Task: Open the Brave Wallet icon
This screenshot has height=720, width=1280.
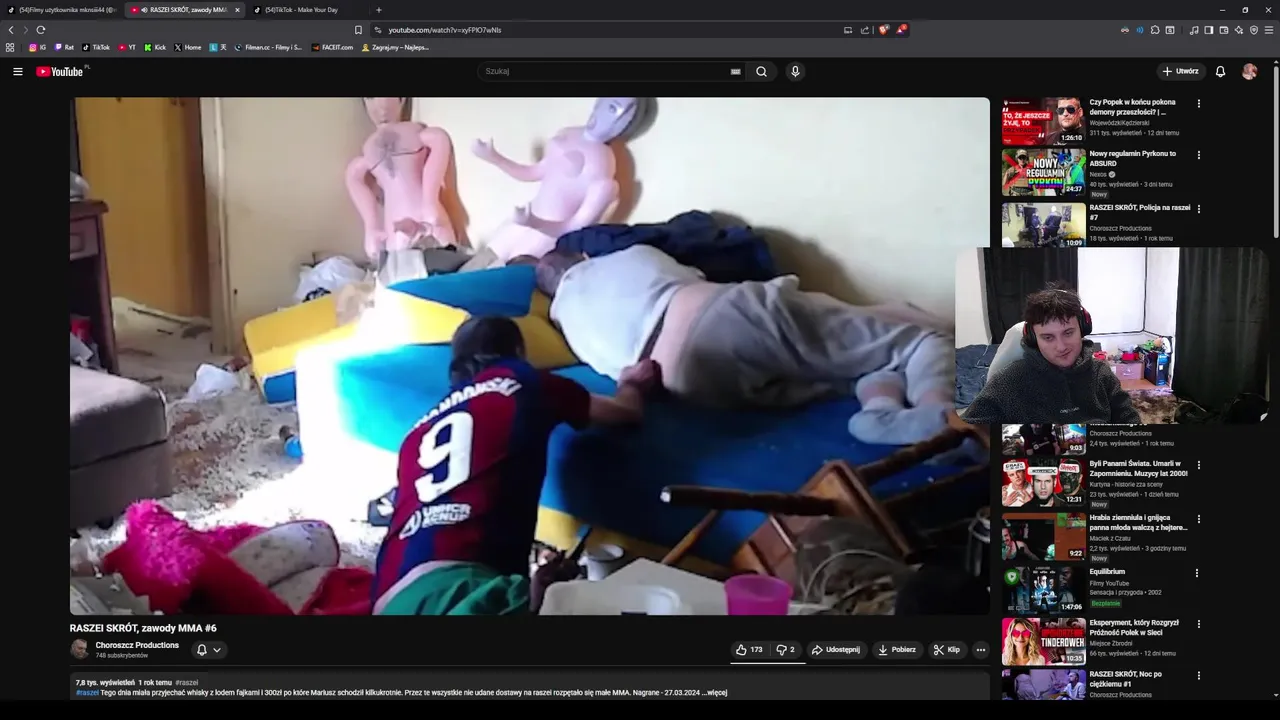Action: [x=1224, y=30]
